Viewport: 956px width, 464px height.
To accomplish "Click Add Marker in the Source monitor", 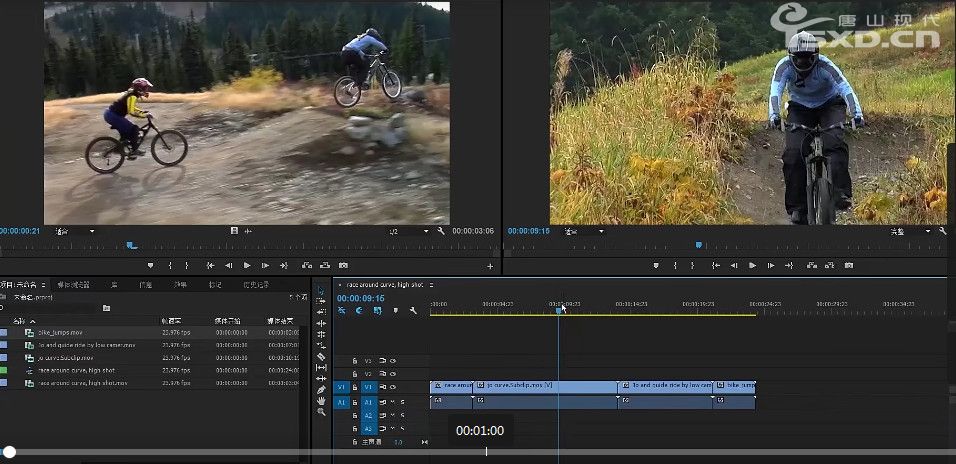I will (151, 266).
